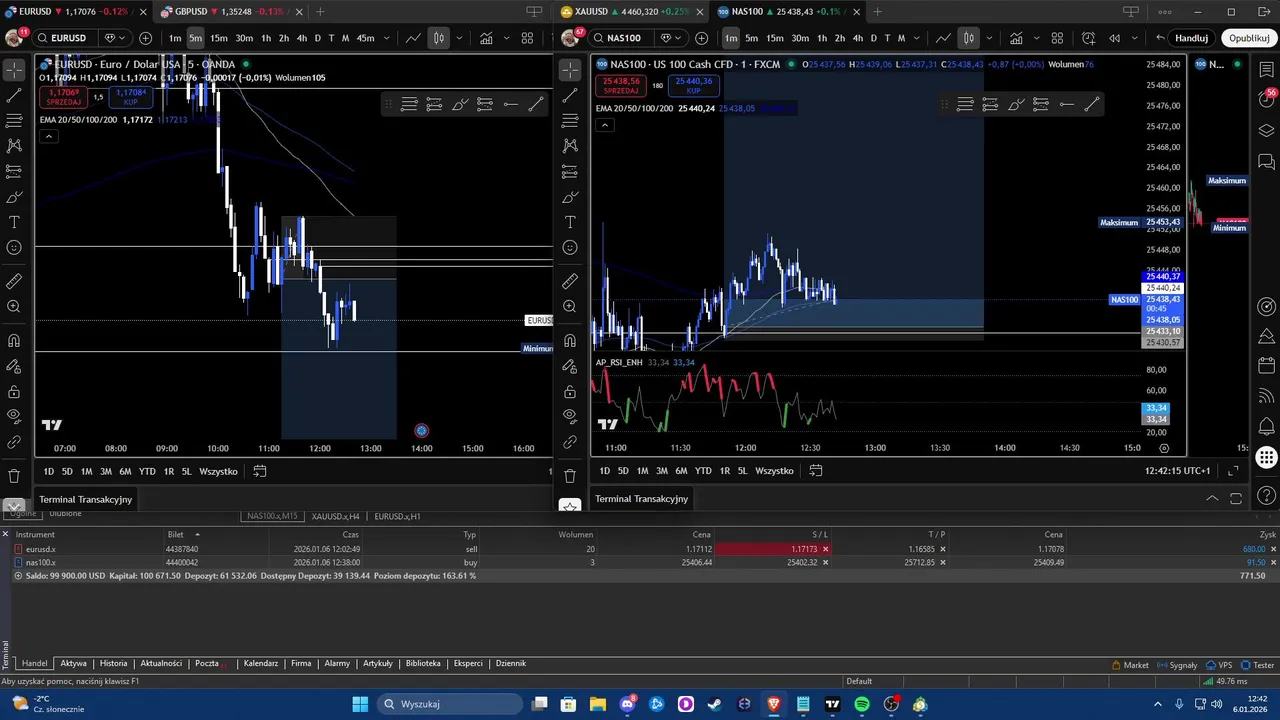The height and width of the screenshot is (720, 1280).
Task: Select the crosshair cursor tool in EURUSD chart
Action: tap(14, 70)
